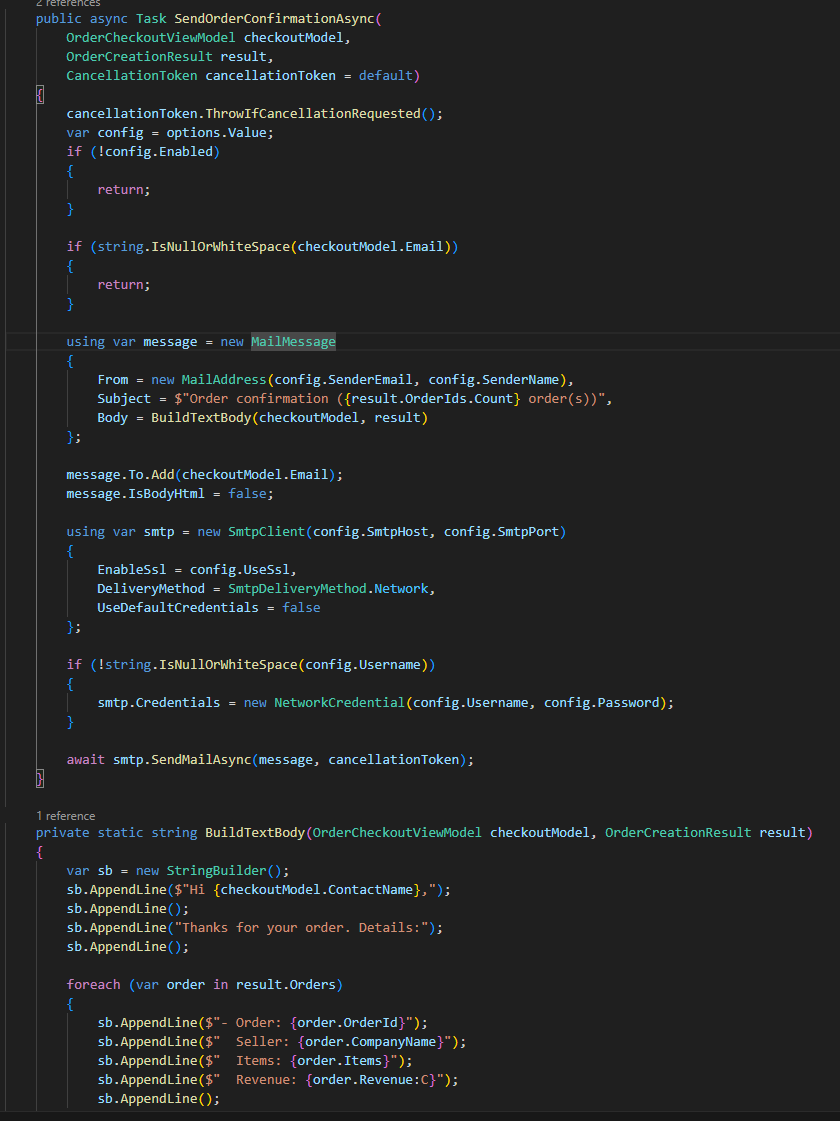Click the highlighted closing brace of SendOrderConfirmationAsync
The width and height of the screenshot is (840, 1121).
tap(40, 778)
